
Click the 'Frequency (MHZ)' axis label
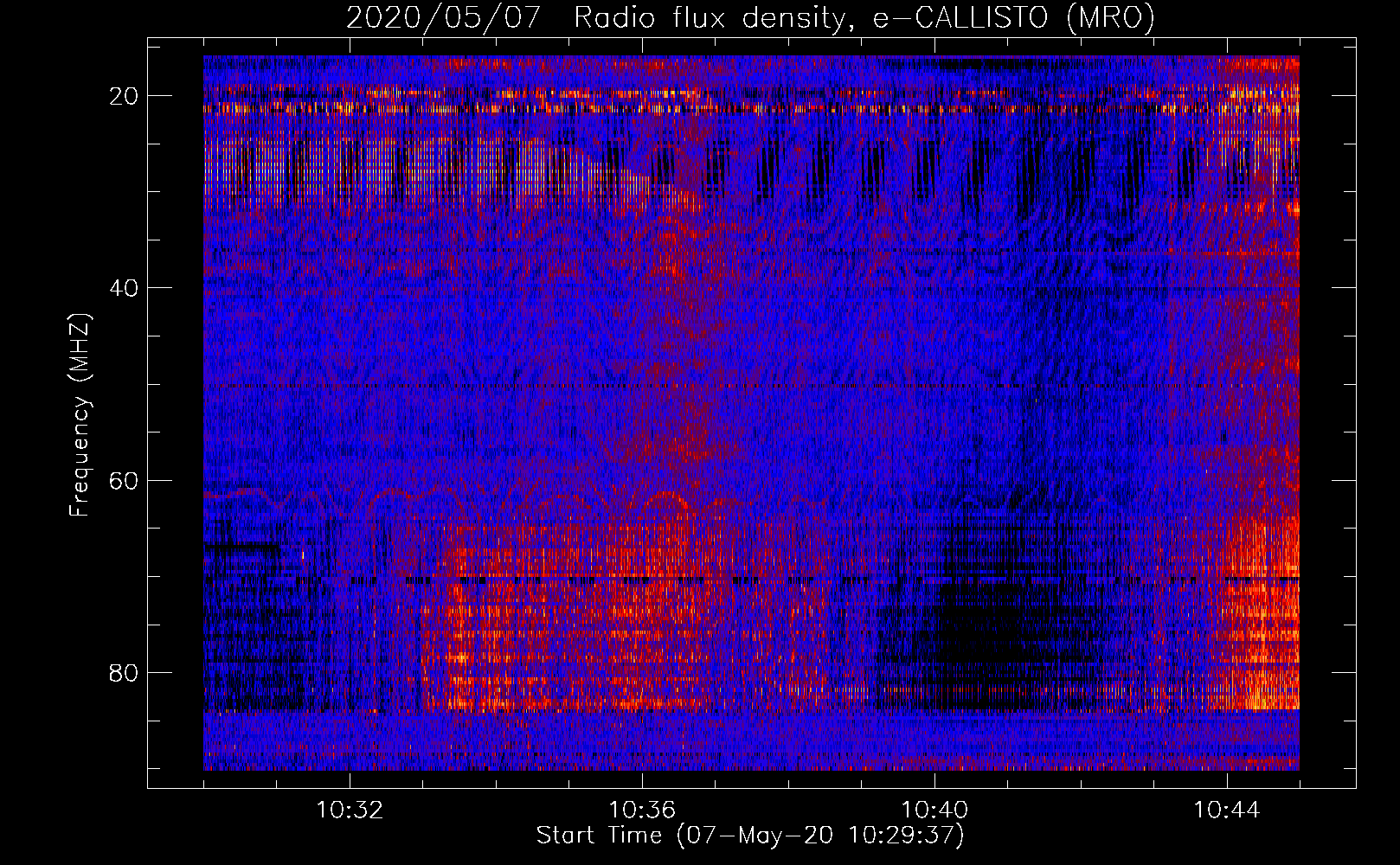pos(80,415)
